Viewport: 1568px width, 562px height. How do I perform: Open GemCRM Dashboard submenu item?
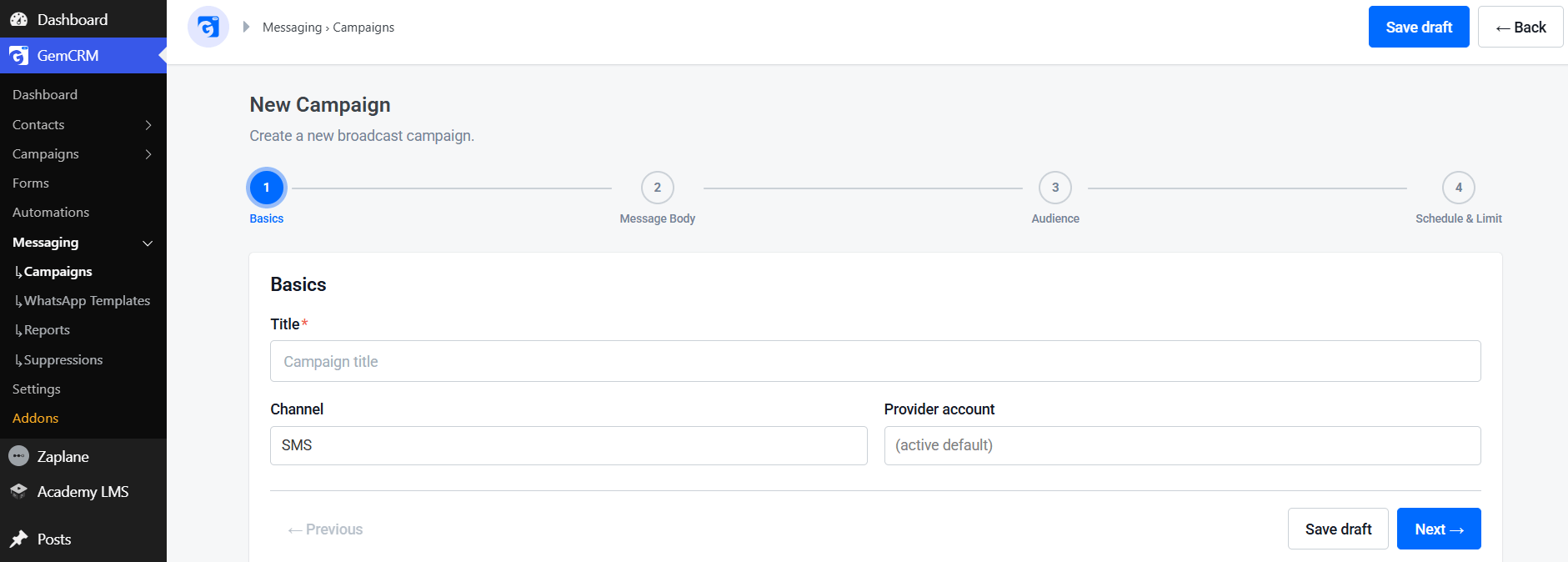tap(45, 95)
